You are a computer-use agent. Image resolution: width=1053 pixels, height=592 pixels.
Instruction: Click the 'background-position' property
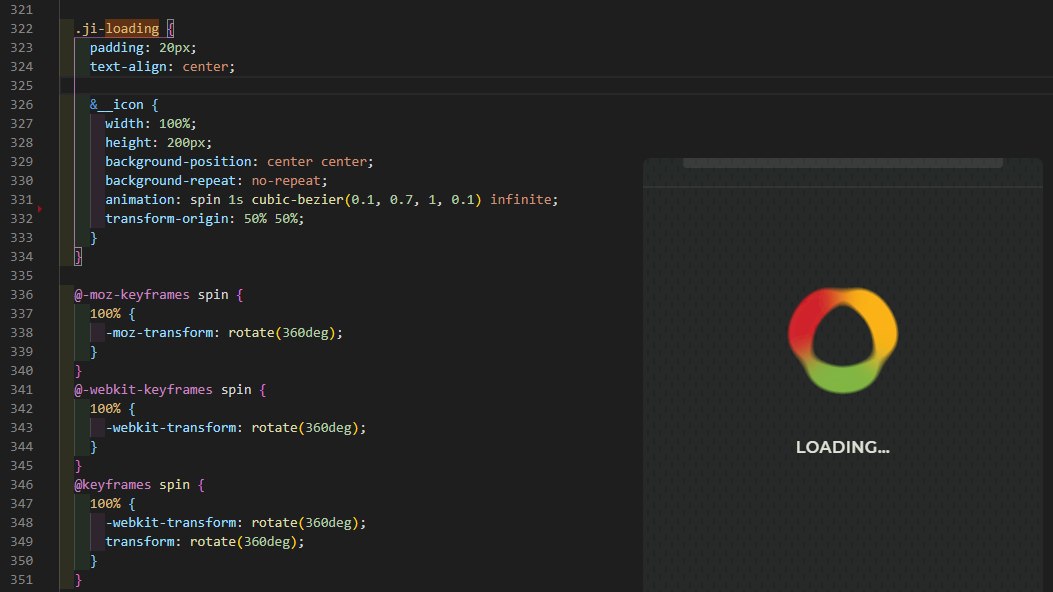pos(178,162)
